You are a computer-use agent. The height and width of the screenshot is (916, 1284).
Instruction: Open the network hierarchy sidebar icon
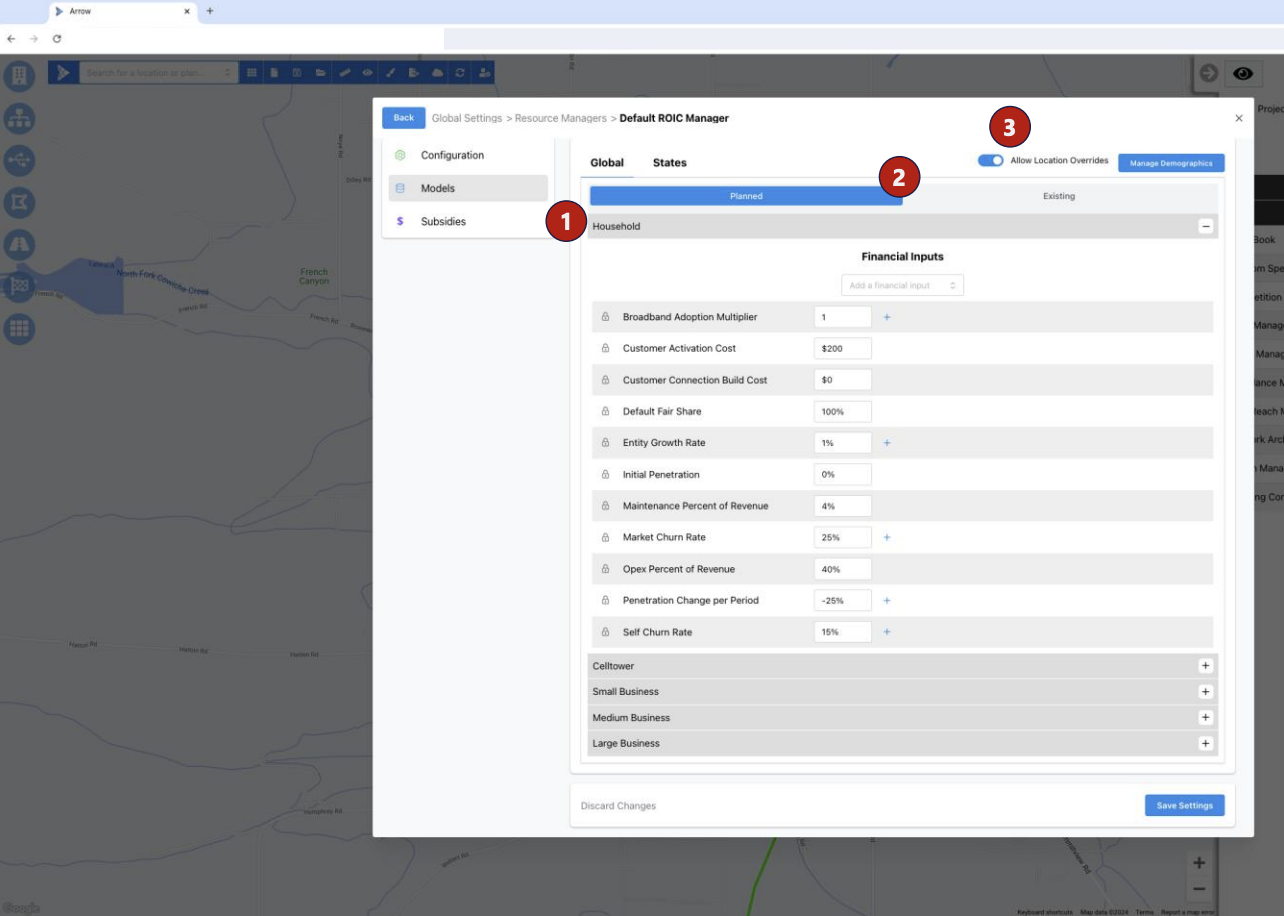coord(20,118)
